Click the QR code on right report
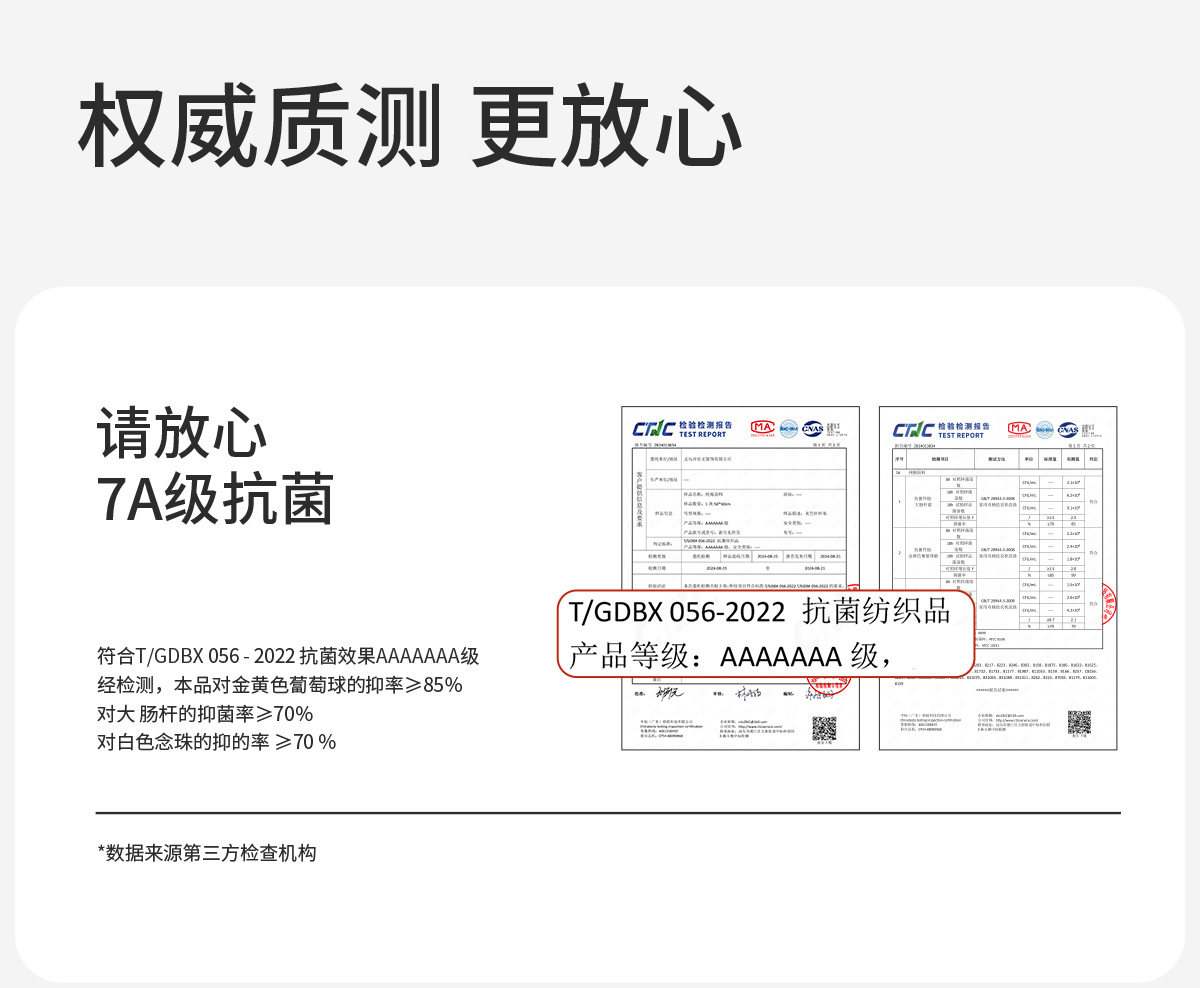Image resolution: width=1200 pixels, height=988 pixels. click(1079, 721)
